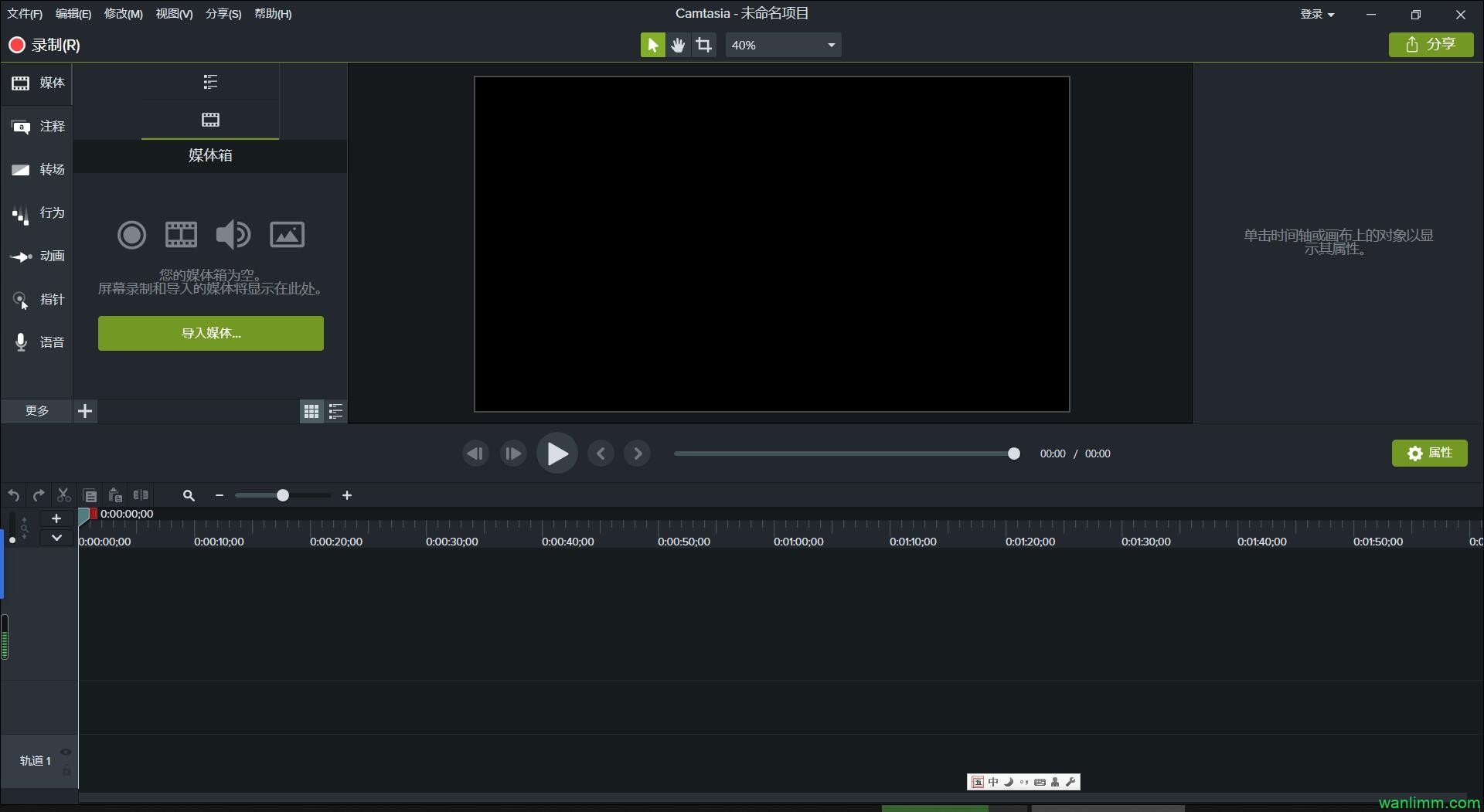Open the 语音 voice narration panel
Image resolution: width=1484 pixels, height=812 pixels.
pos(37,342)
